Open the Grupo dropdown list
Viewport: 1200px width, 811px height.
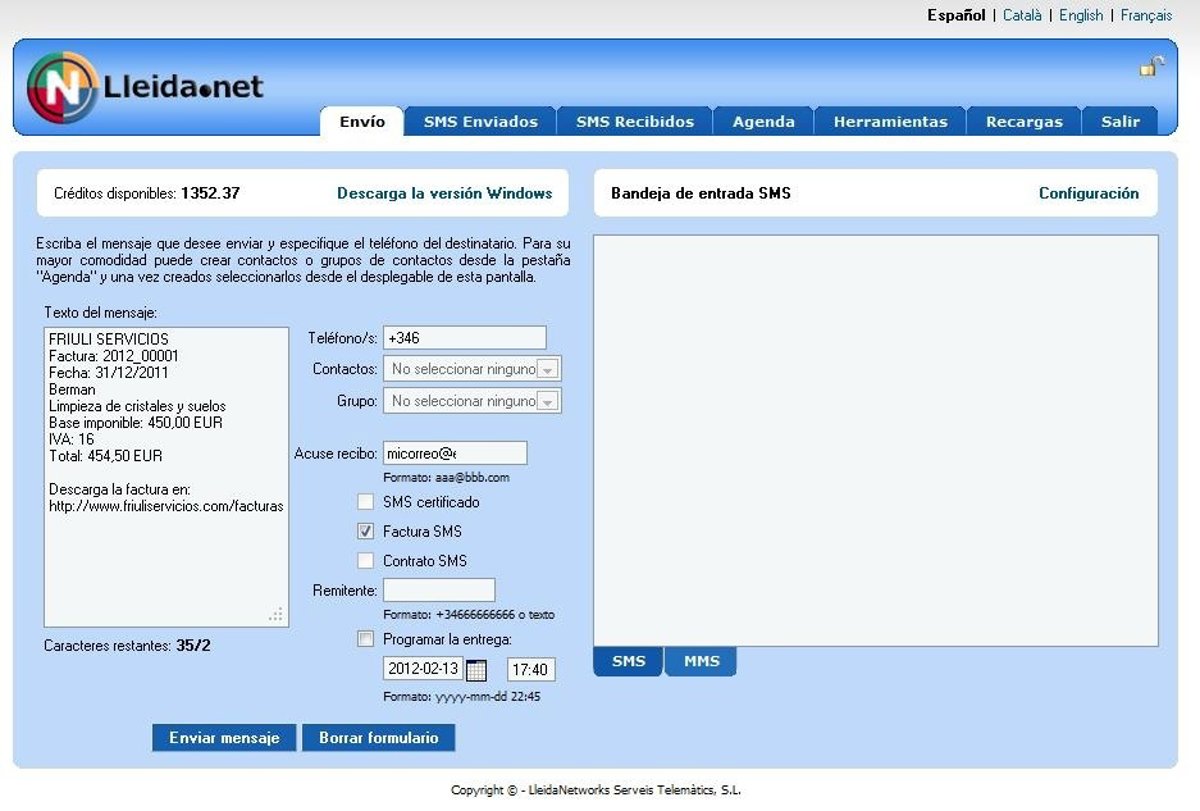pyautogui.click(x=548, y=401)
